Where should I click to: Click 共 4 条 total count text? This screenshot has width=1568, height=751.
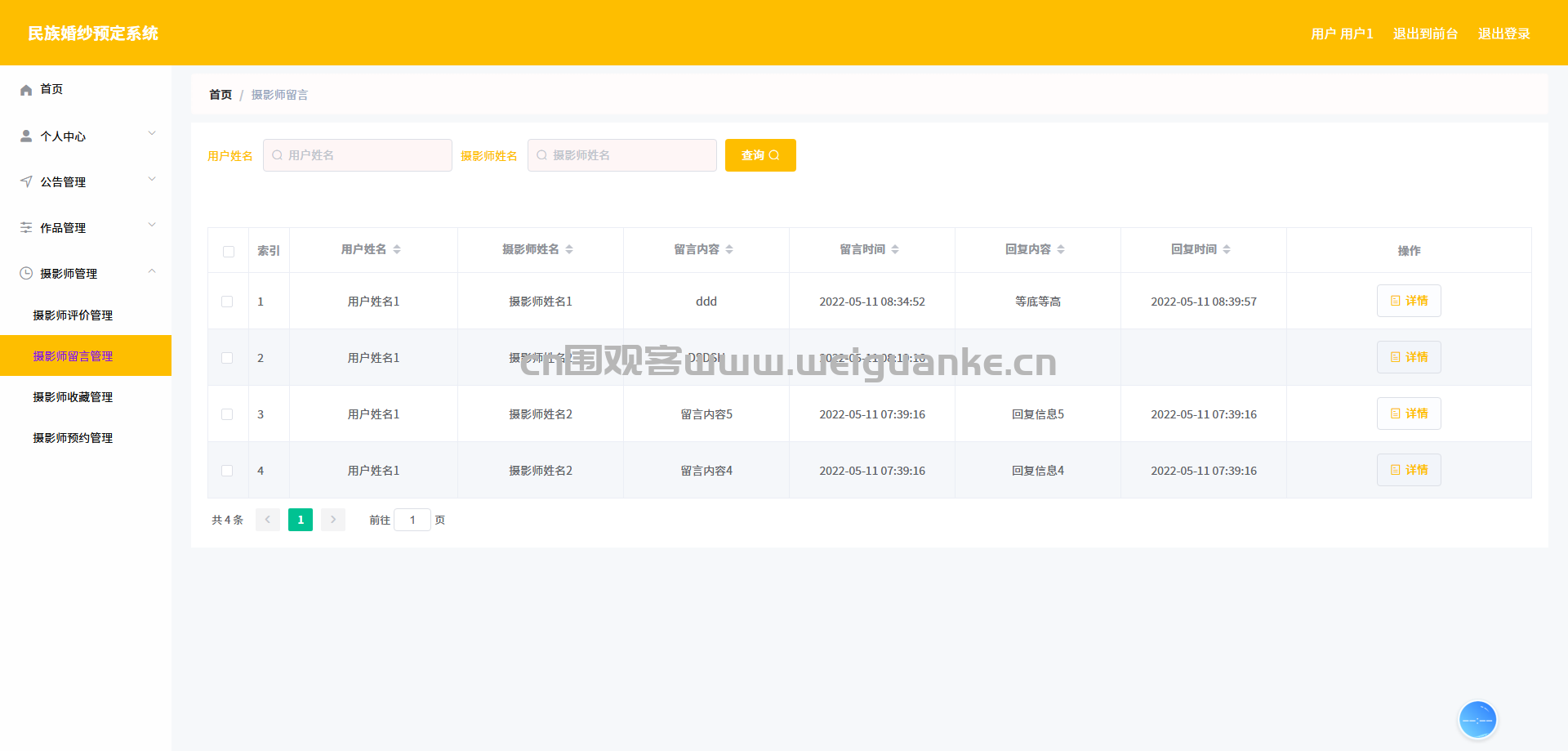(x=227, y=520)
